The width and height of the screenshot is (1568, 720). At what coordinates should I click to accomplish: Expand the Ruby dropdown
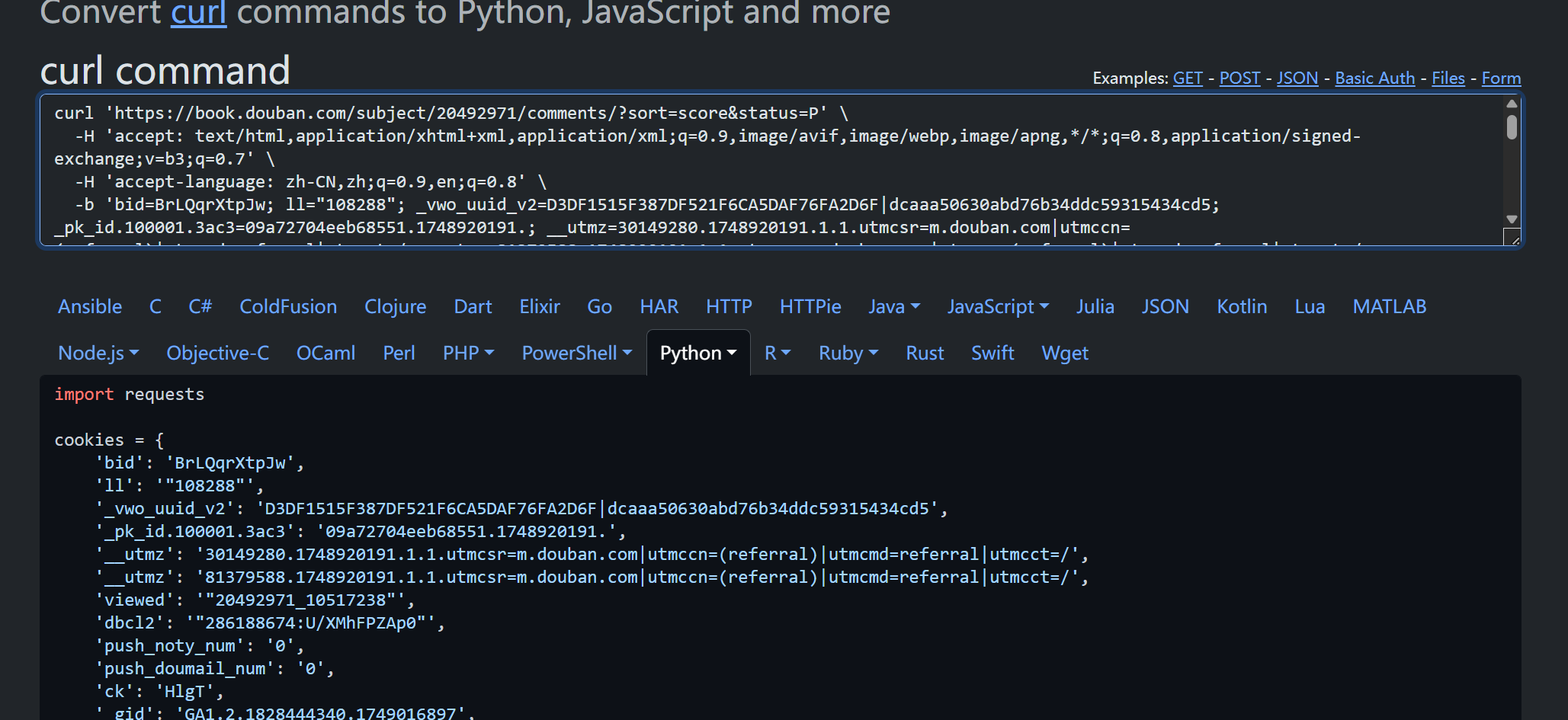pos(848,353)
